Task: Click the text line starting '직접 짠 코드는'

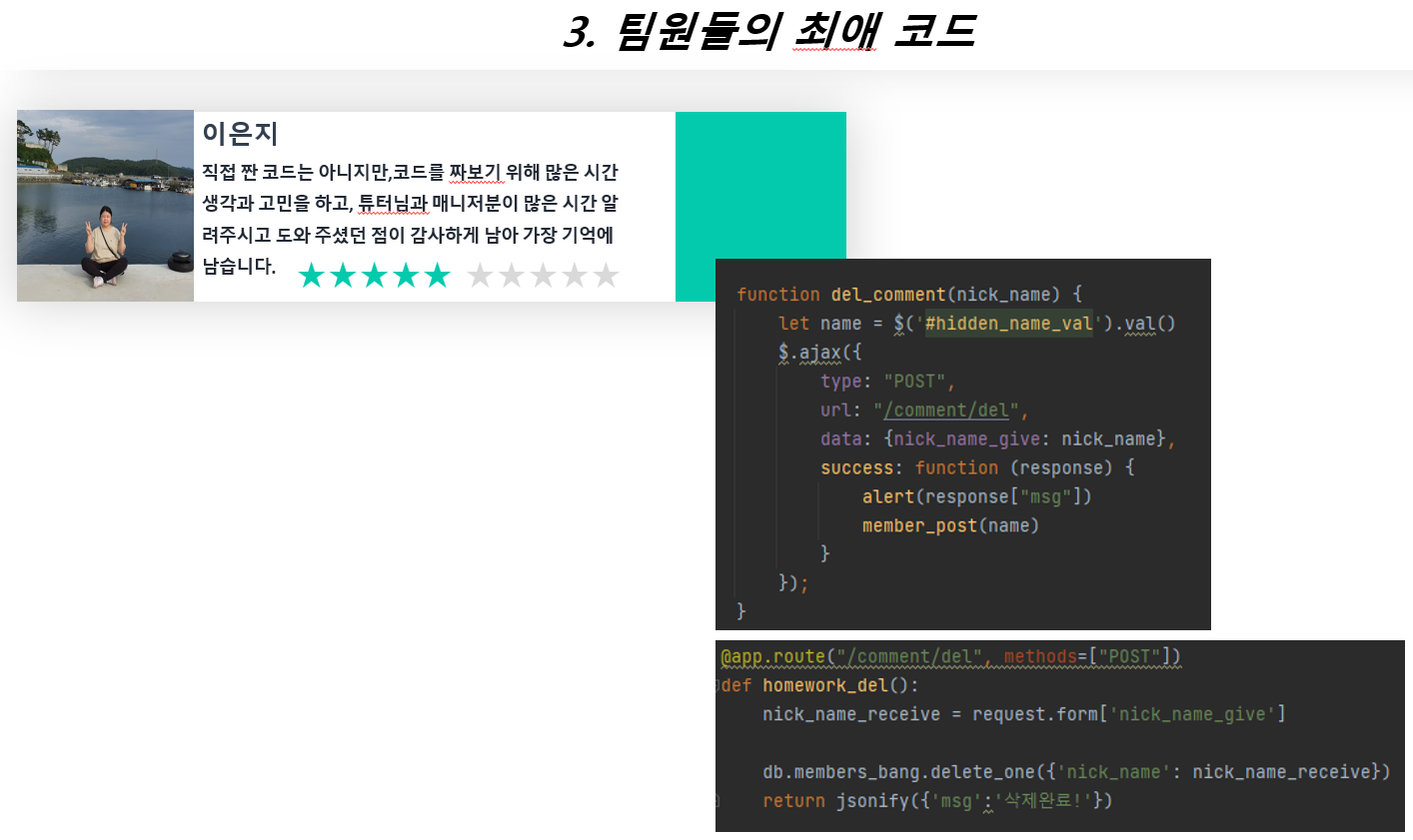Action: pos(410,173)
